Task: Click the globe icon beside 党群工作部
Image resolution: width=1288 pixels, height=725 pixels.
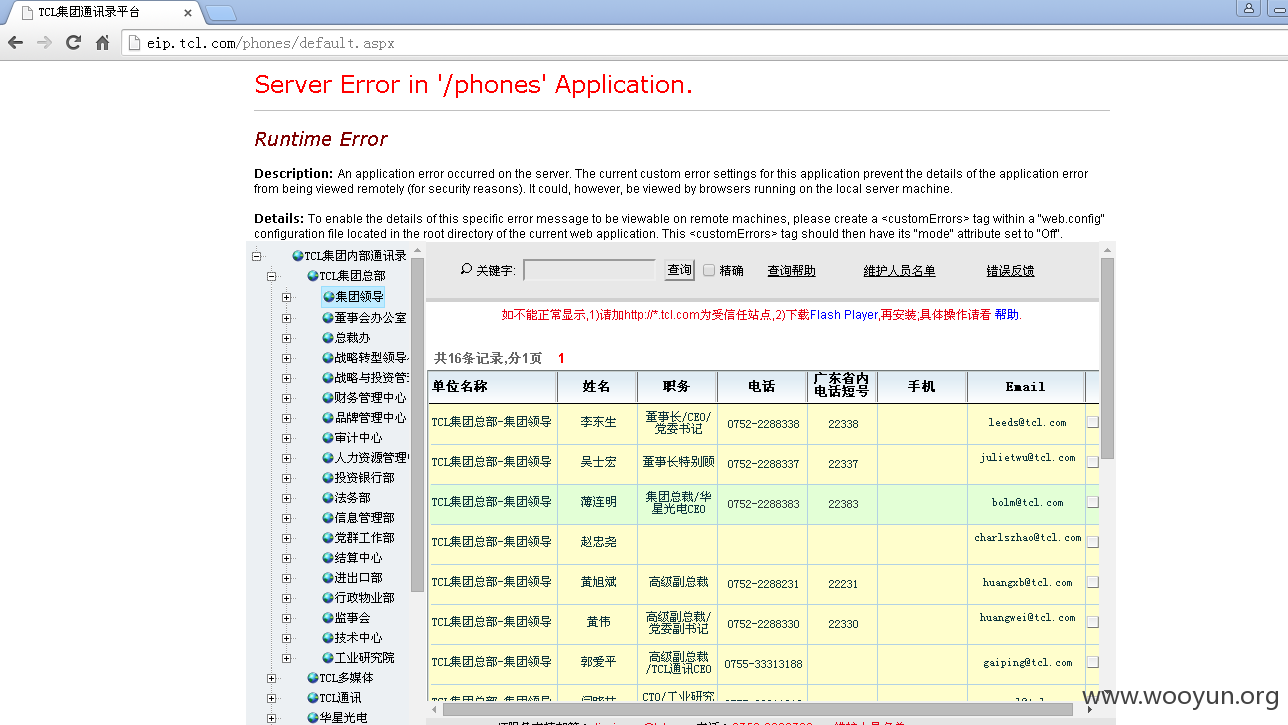Action: (x=328, y=537)
